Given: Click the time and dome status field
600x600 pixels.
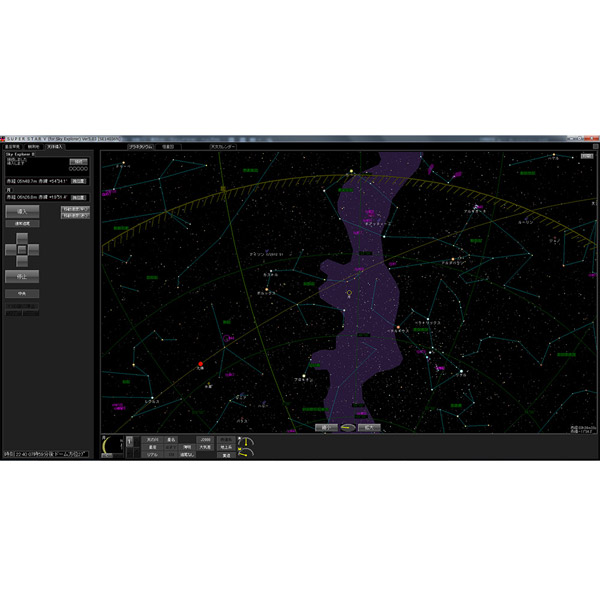Looking at the screenshot, I should click(47, 454).
